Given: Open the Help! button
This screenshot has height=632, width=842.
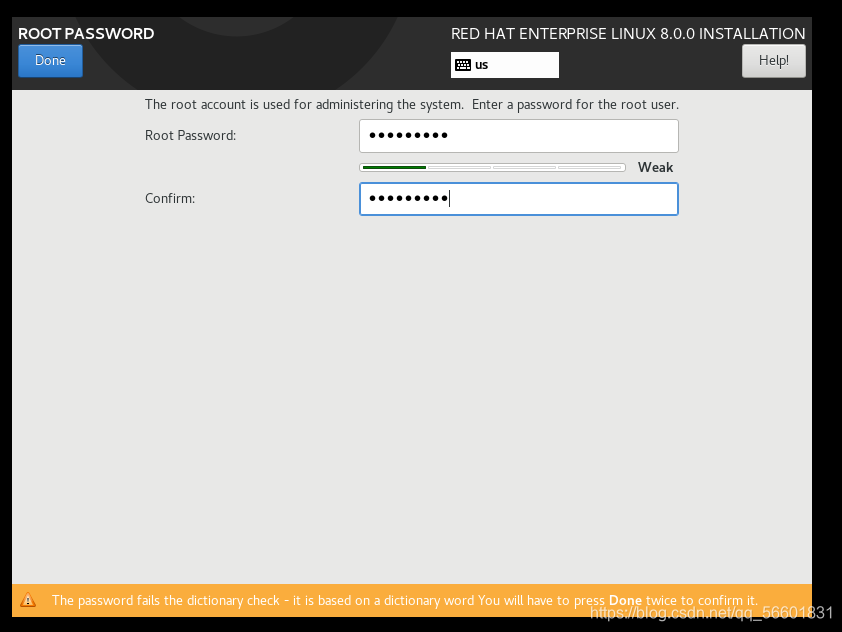Looking at the screenshot, I should click(773, 61).
